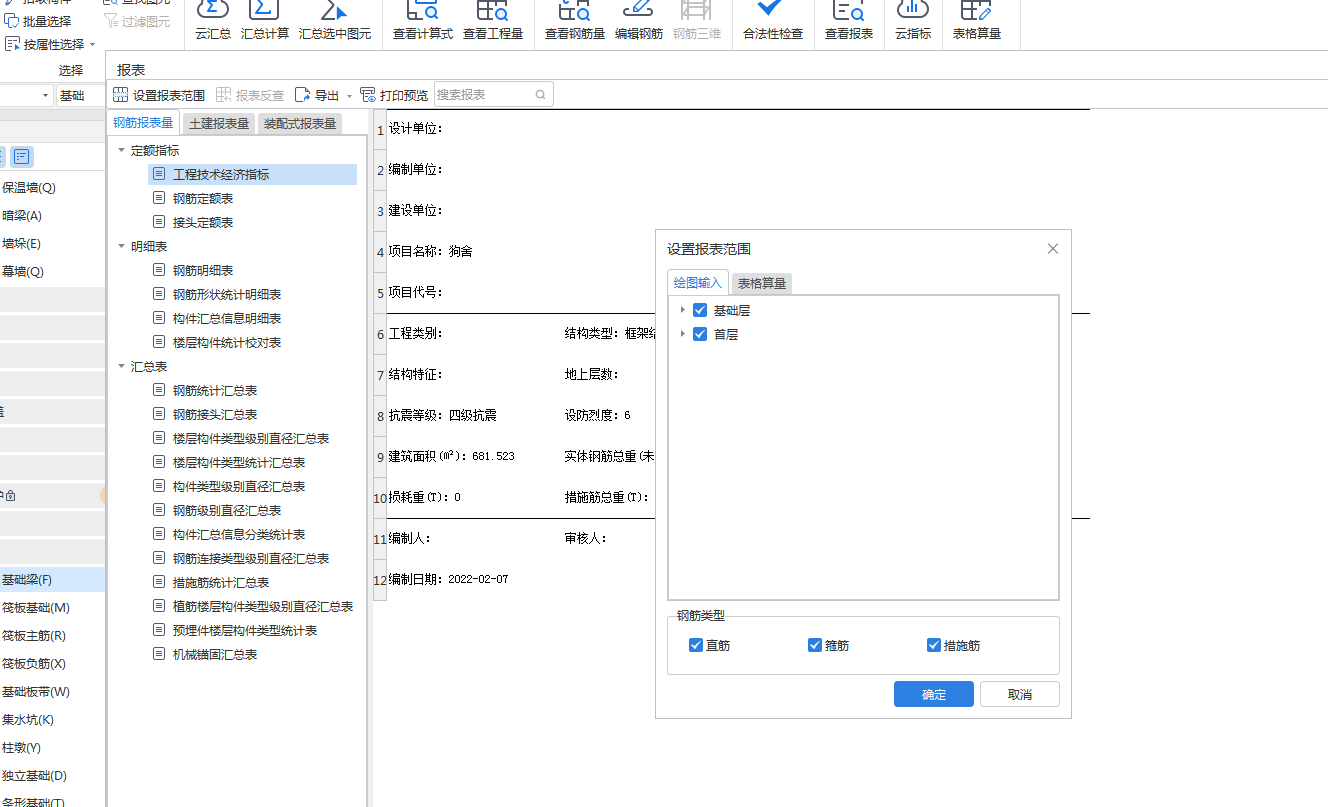
Task: Expand 首层 tree node arrow
Action: point(682,334)
